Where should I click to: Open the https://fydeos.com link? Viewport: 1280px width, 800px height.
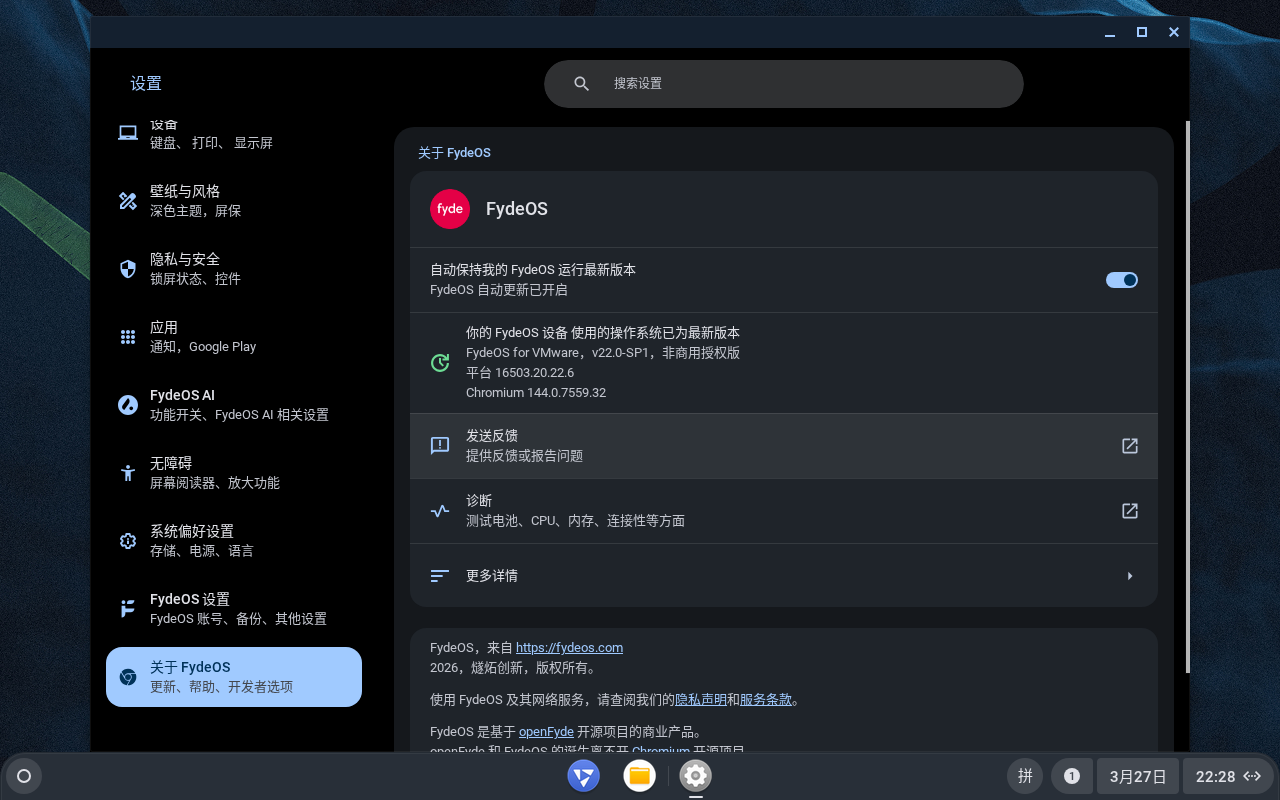(569, 648)
